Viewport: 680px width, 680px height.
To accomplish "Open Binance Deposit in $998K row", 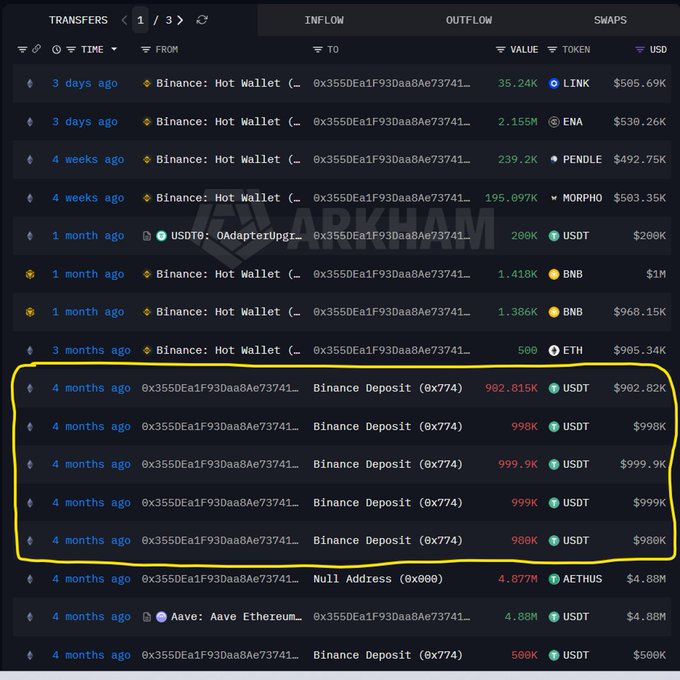I will point(388,427).
